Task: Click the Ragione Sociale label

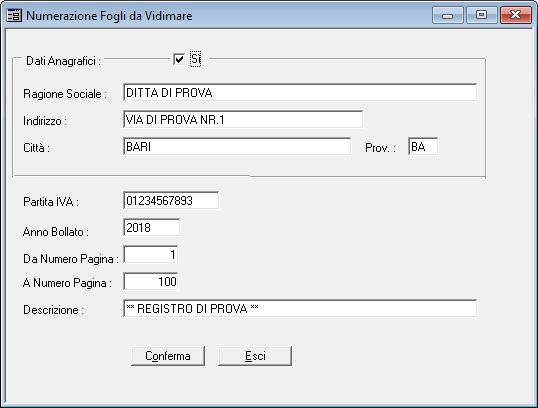Action: click(x=65, y=94)
